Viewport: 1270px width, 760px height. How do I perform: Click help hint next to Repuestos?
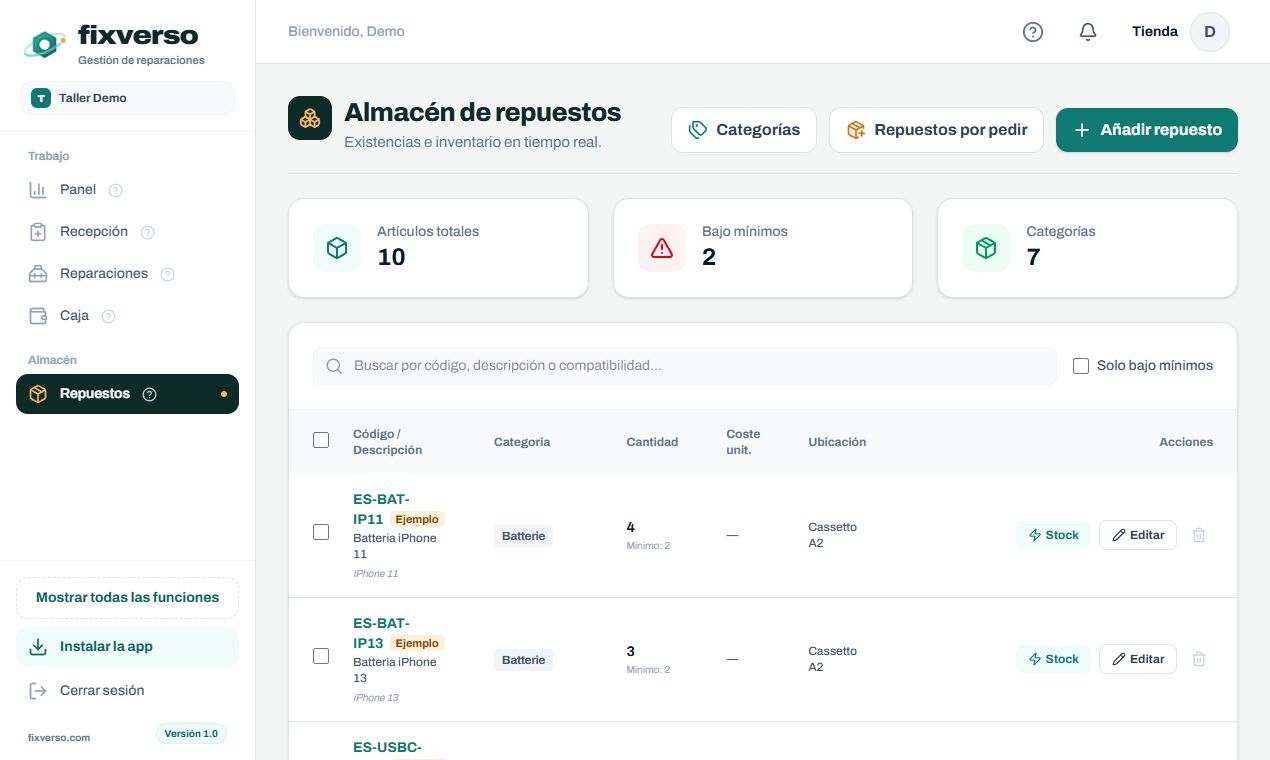tap(149, 394)
